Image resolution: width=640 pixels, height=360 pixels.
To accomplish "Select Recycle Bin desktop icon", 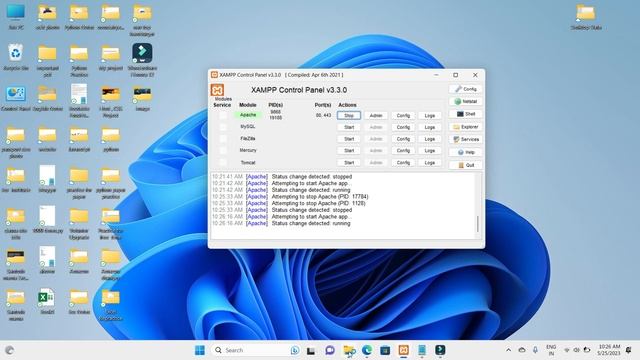I will tap(16, 58).
